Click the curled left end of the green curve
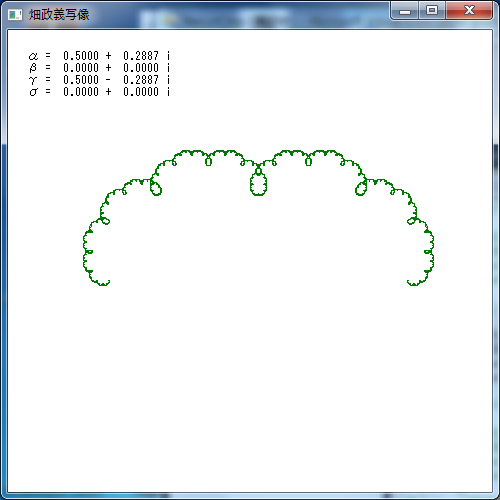This screenshot has height=500, width=500. point(103,283)
